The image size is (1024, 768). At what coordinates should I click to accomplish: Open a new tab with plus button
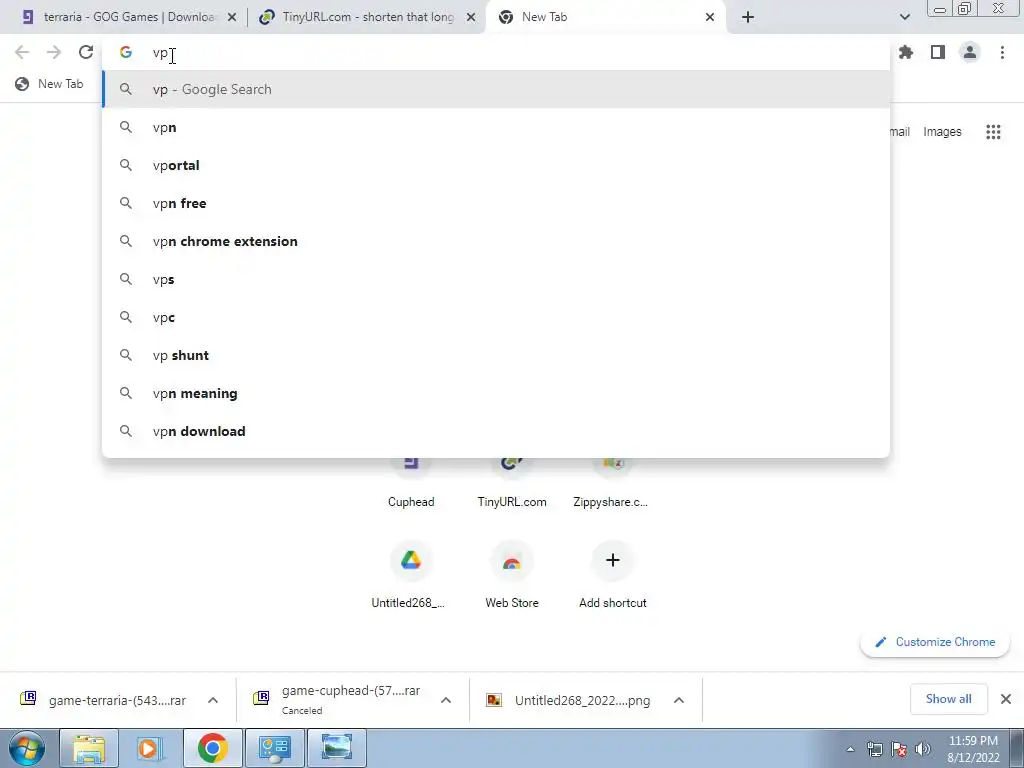click(x=748, y=17)
